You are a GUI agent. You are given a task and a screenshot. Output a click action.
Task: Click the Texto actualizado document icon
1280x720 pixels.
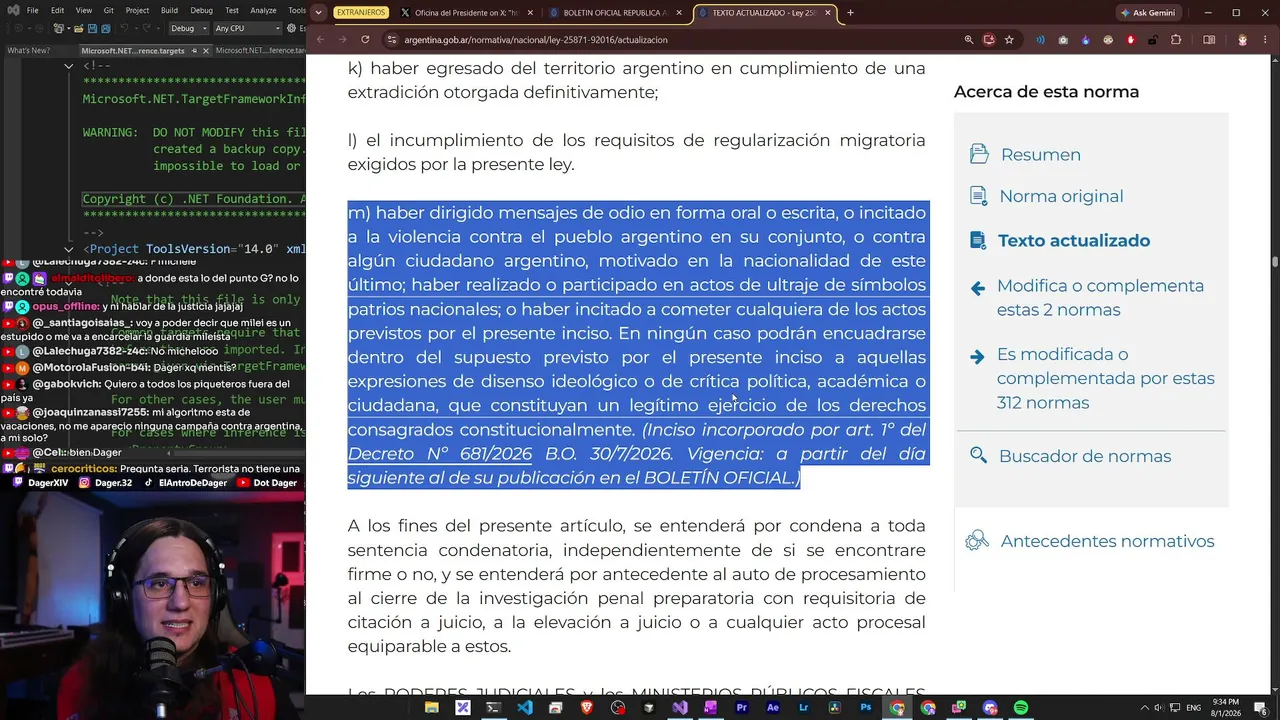978,240
